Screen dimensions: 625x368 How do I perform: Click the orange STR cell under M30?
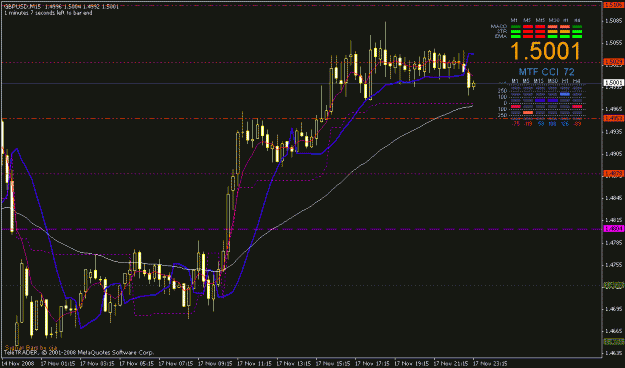click(553, 31)
